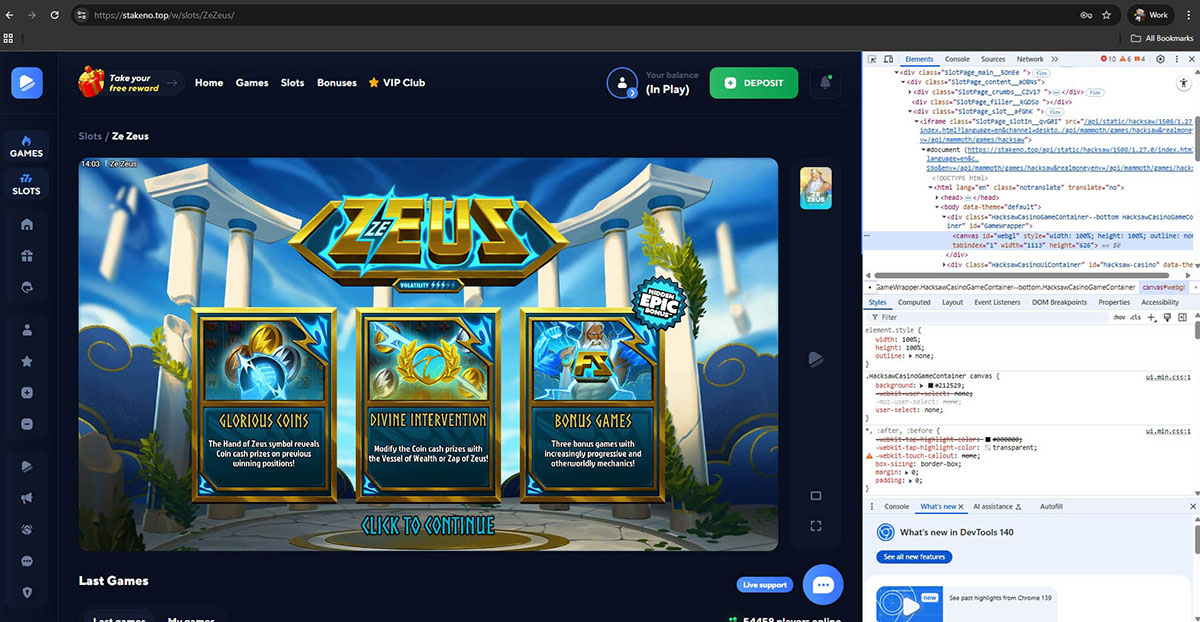Screen dimensions: 1200x622
Task: Click the user profile avatar icon
Action: [x=622, y=83]
